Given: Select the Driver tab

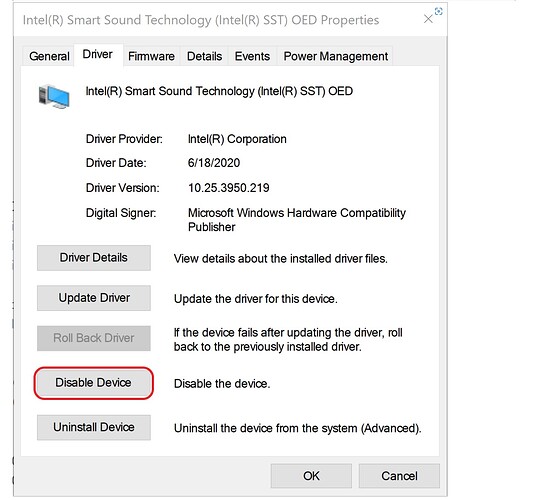Looking at the screenshot, I should click(x=98, y=54).
